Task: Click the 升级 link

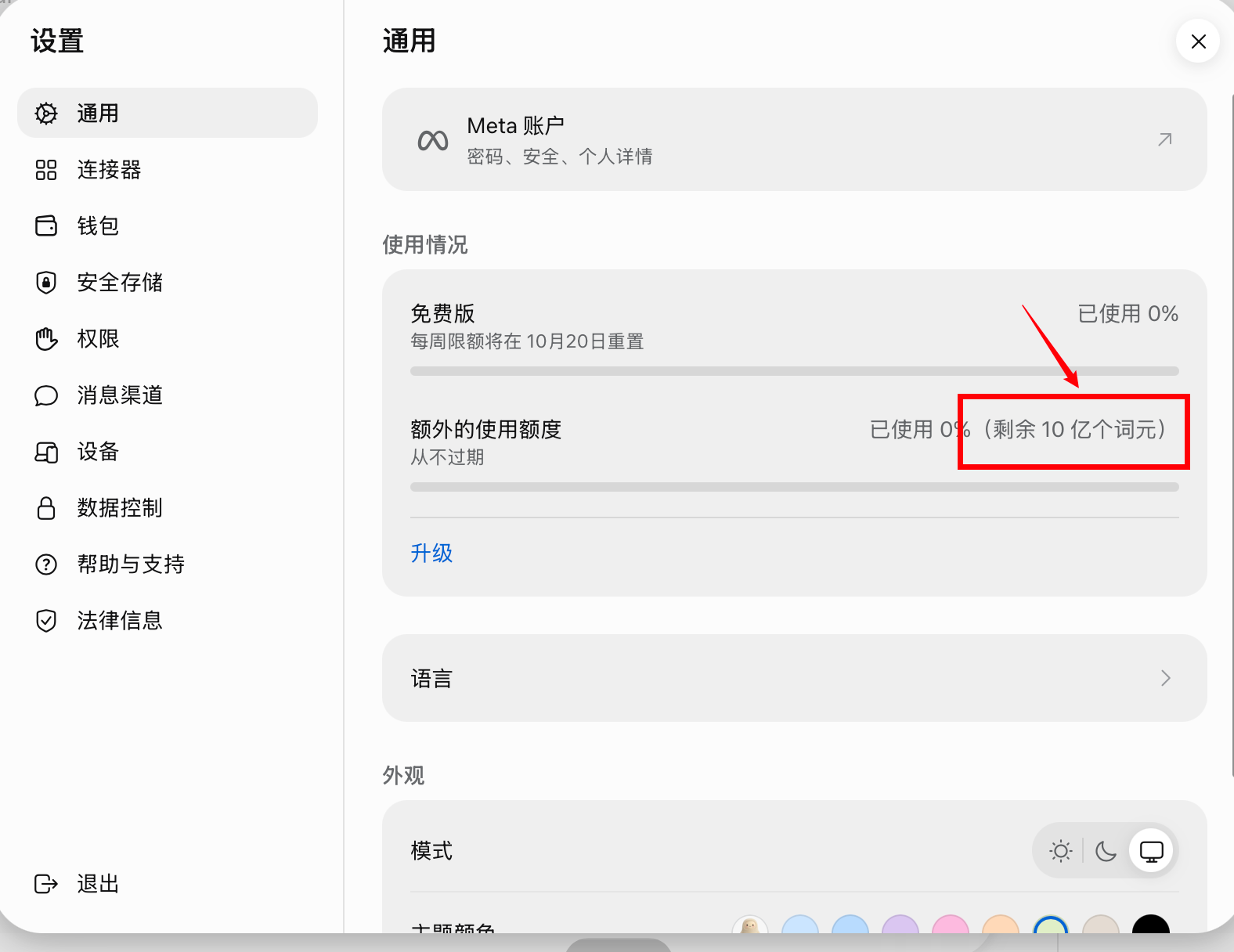Action: coord(431,554)
